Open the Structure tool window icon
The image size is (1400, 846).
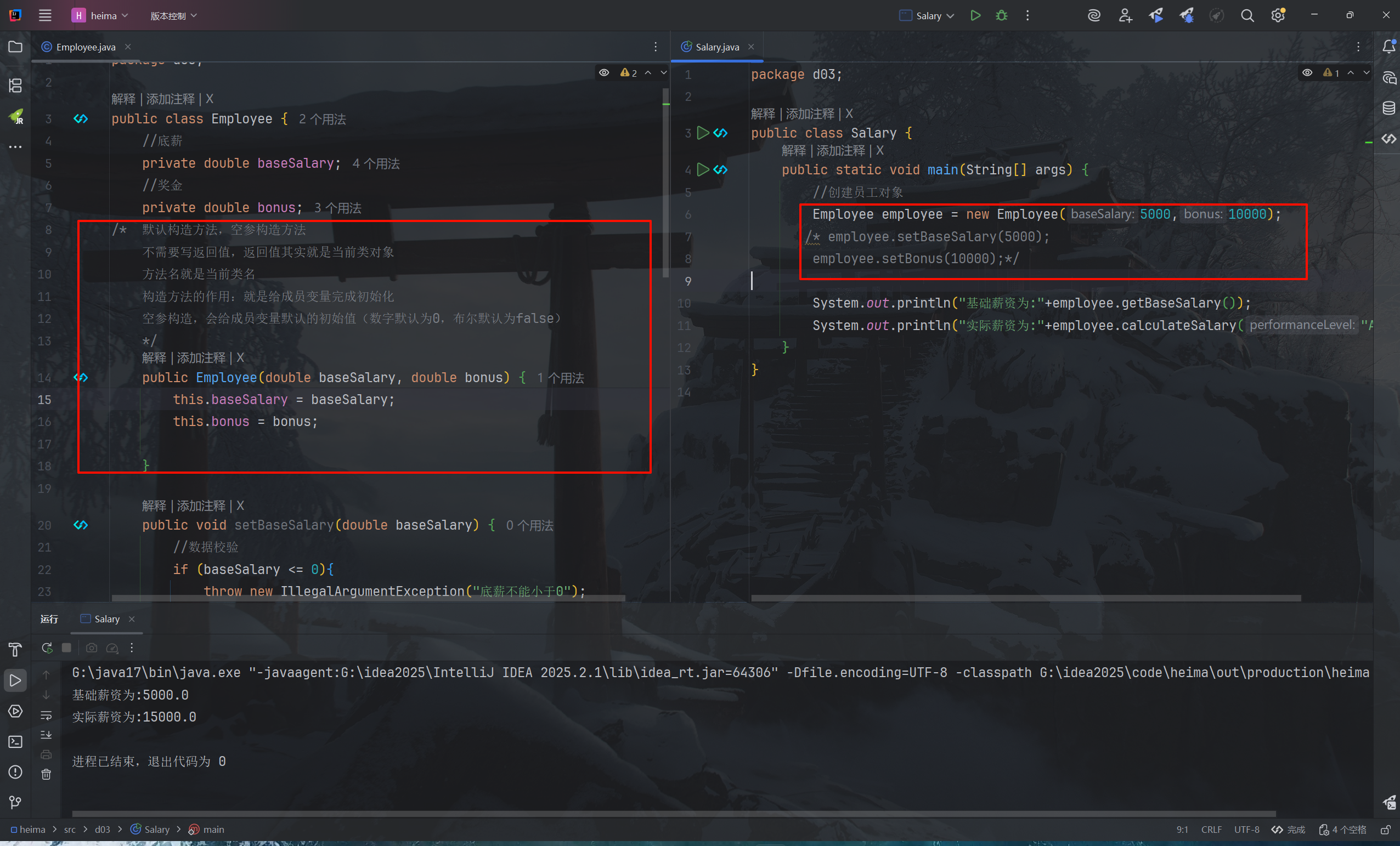pyautogui.click(x=15, y=85)
